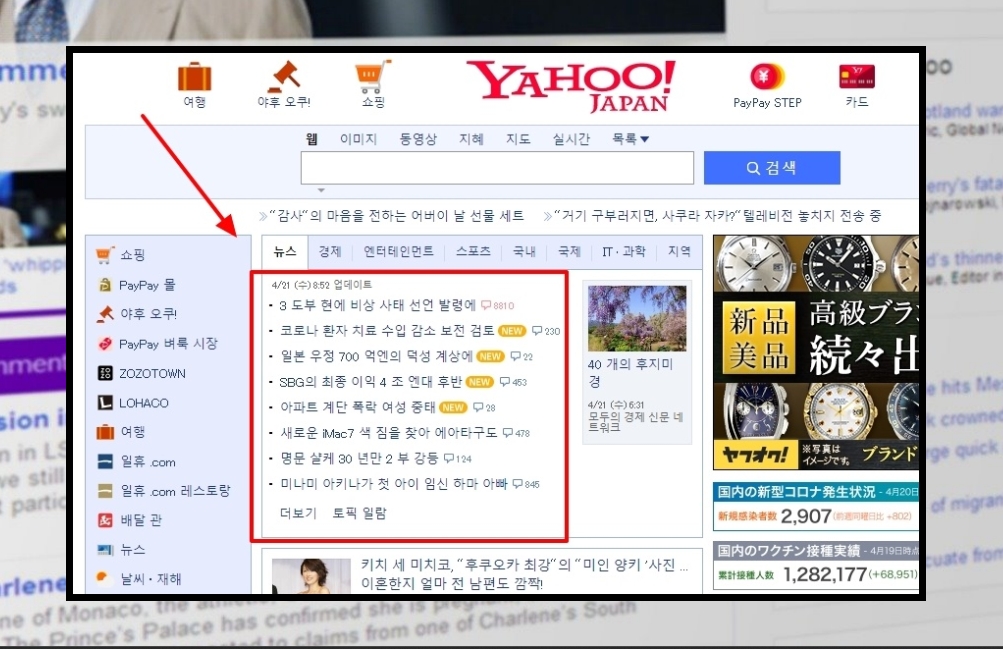Click comment icon beside iMac7 headline
Image resolution: width=1003 pixels, height=649 pixels.
[x=508, y=433]
